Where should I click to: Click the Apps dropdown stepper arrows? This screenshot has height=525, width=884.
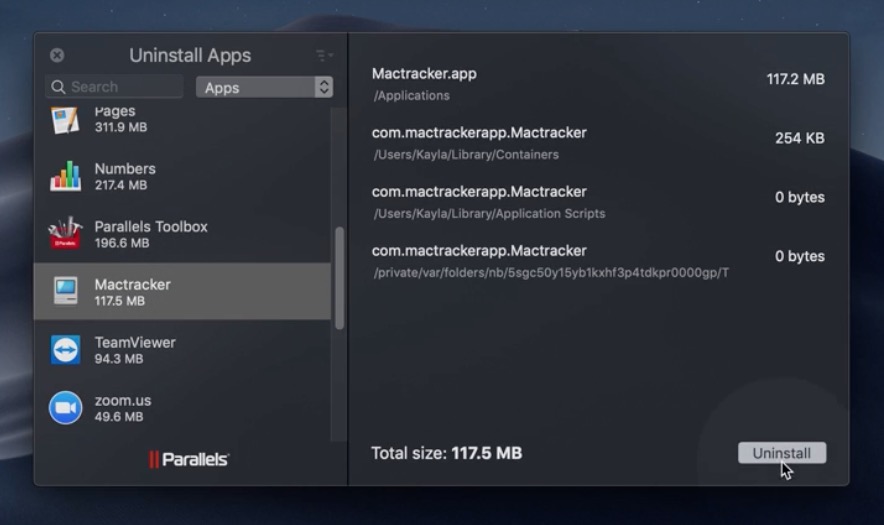[324, 87]
